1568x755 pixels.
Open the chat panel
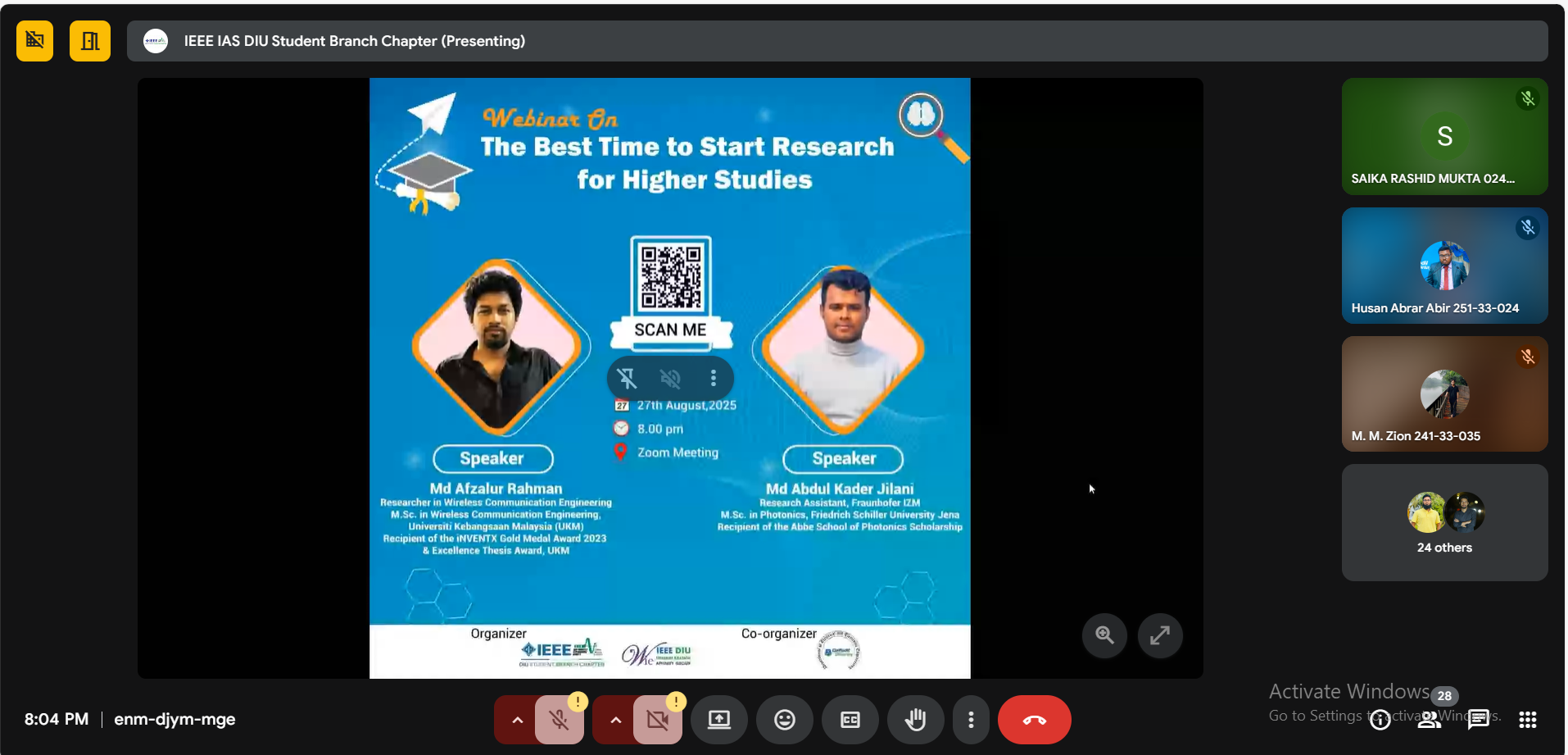(1479, 720)
